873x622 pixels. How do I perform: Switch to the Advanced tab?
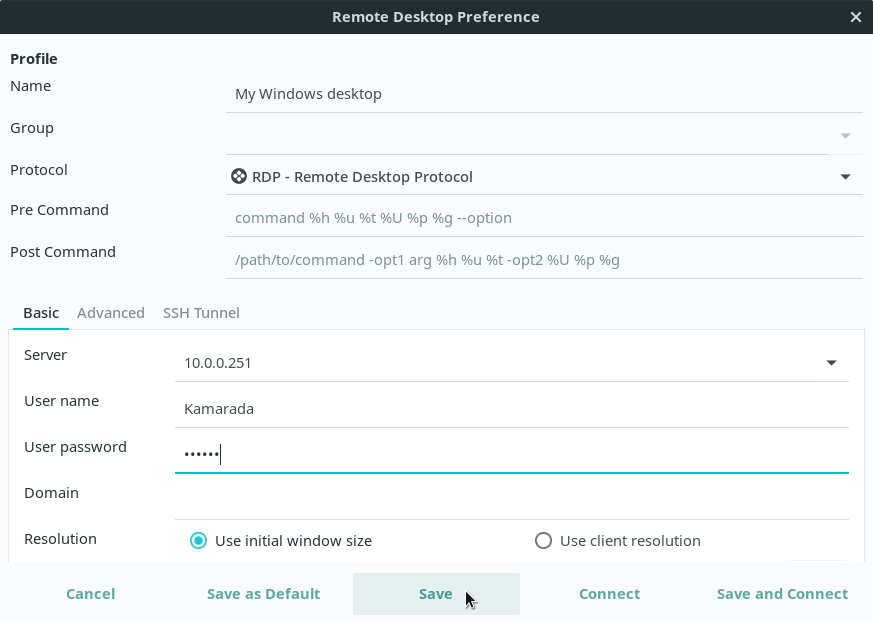(x=111, y=313)
